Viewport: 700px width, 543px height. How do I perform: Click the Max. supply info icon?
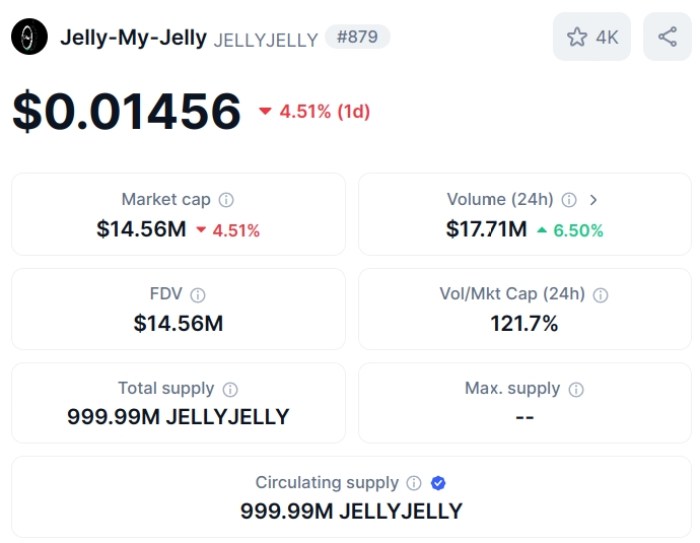point(576,389)
